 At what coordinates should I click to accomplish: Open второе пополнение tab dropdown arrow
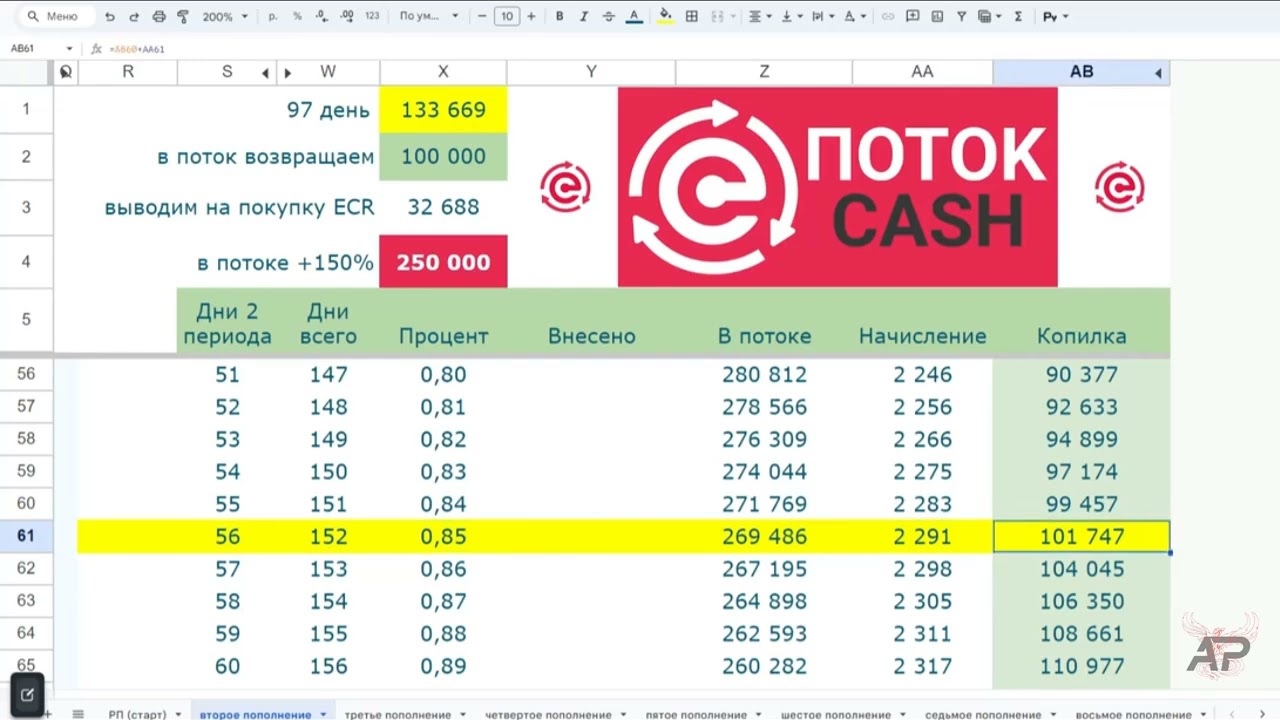click(x=323, y=715)
